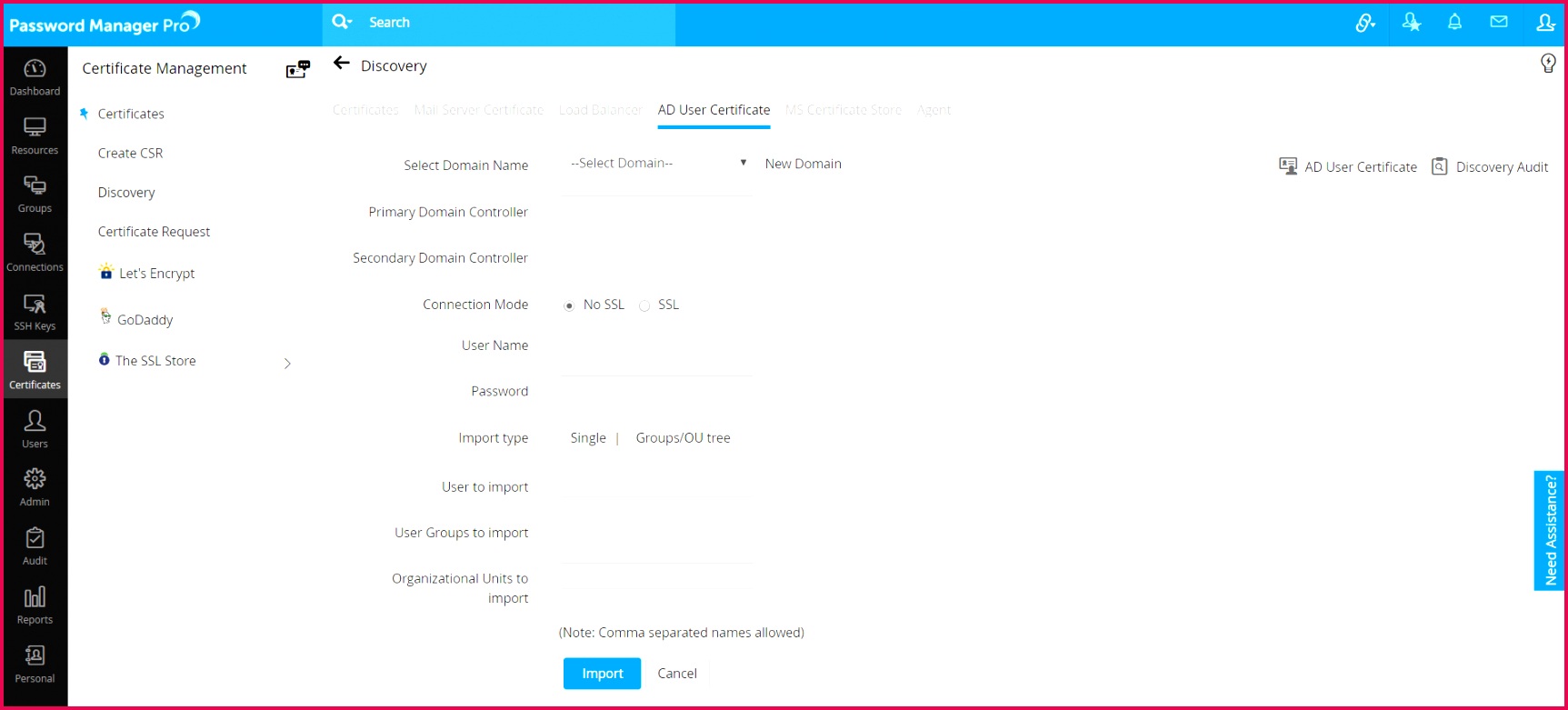The image size is (1568, 710).
Task: Open the mail envelope icon
Action: coord(1499,22)
